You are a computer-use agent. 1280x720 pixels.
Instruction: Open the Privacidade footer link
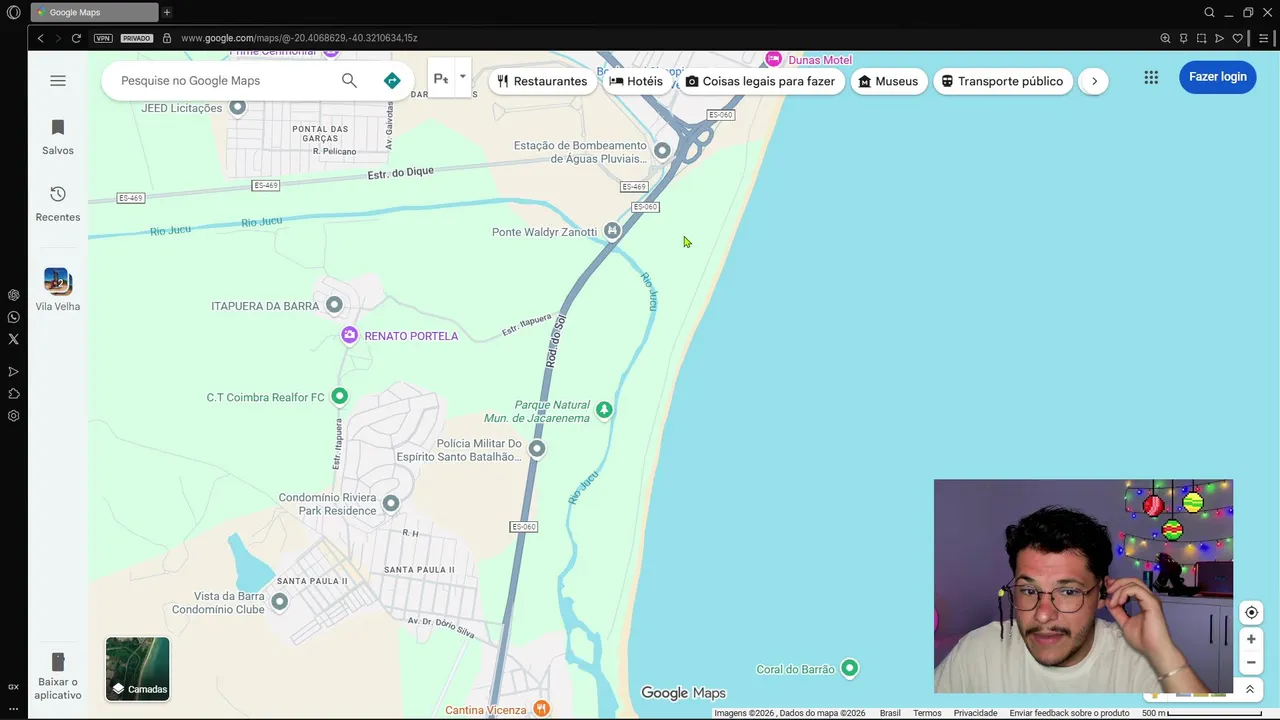[975, 713]
